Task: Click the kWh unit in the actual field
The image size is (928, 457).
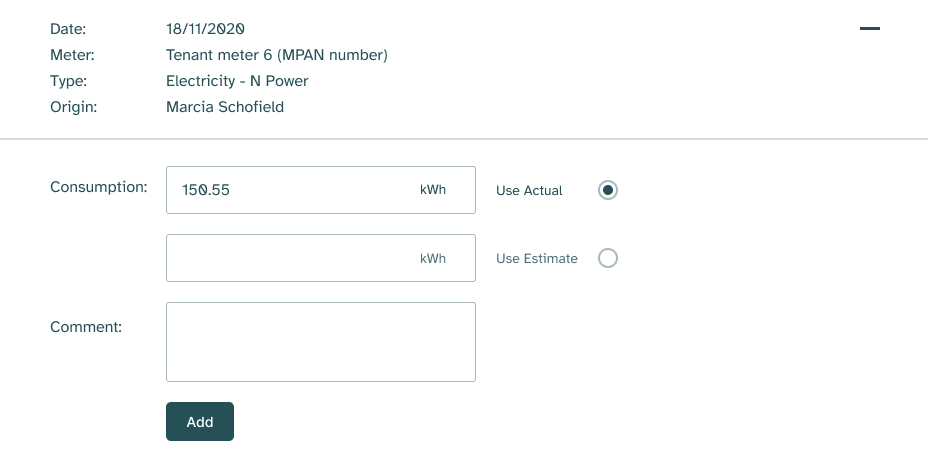Action: pos(433,190)
